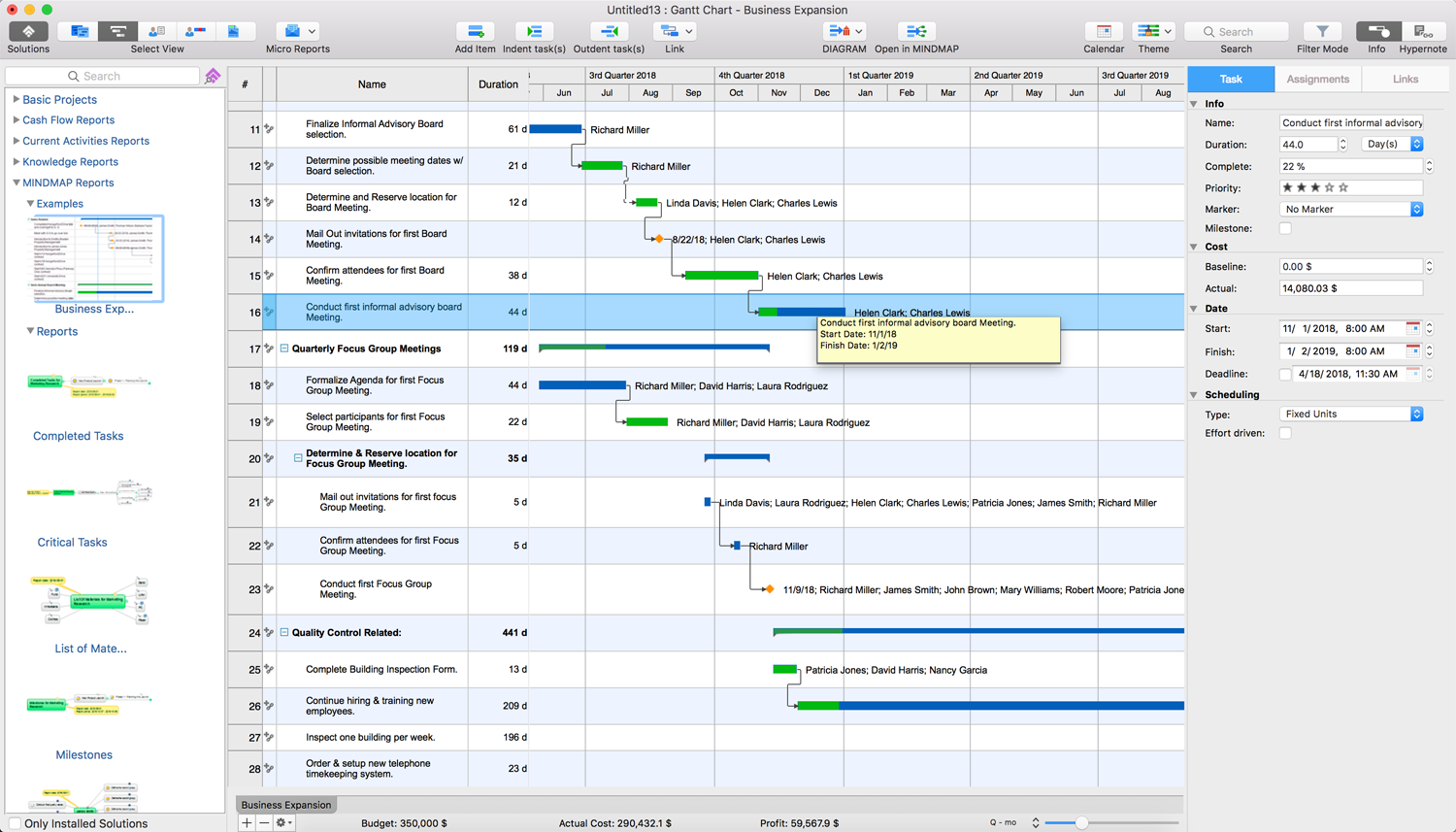Viewport: 1456px width, 832px height.
Task: Click the Add Item toolbar icon
Action: (x=475, y=32)
